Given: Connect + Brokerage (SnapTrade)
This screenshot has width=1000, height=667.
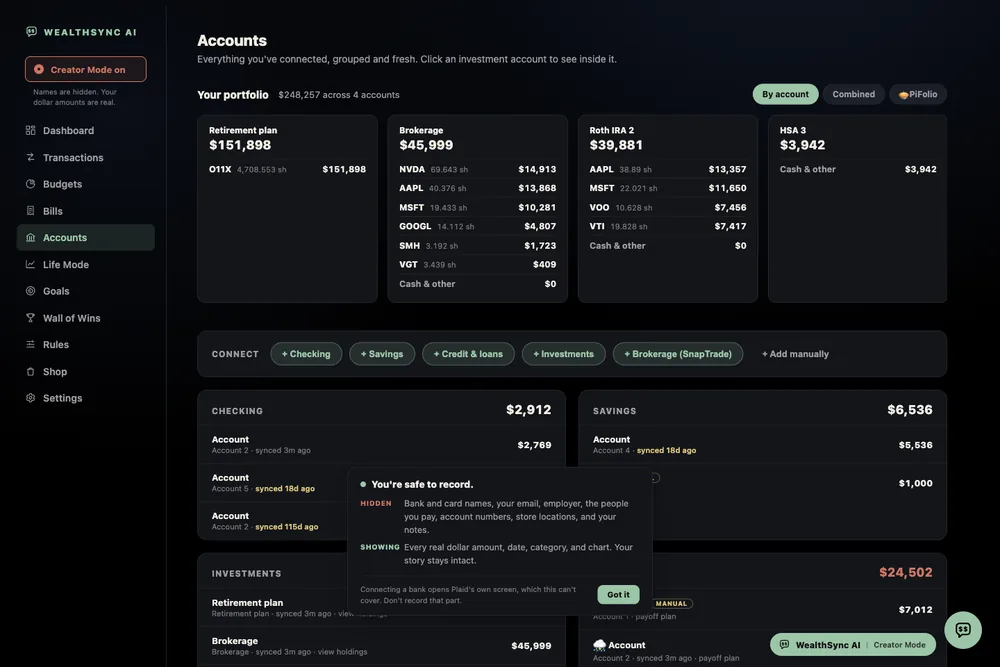Looking at the screenshot, I should [678, 354].
